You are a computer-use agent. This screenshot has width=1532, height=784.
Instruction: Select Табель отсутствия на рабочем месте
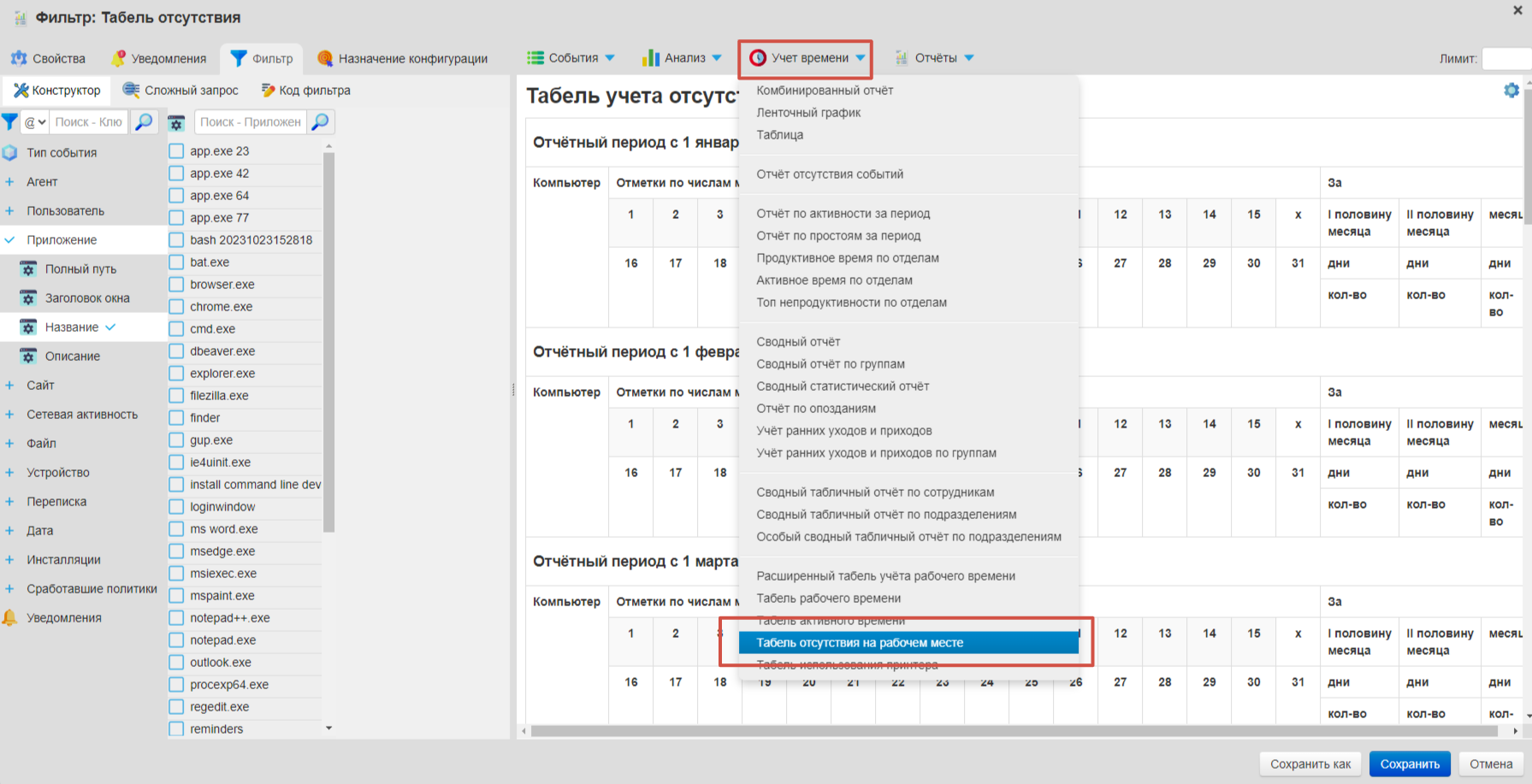[860, 643]
